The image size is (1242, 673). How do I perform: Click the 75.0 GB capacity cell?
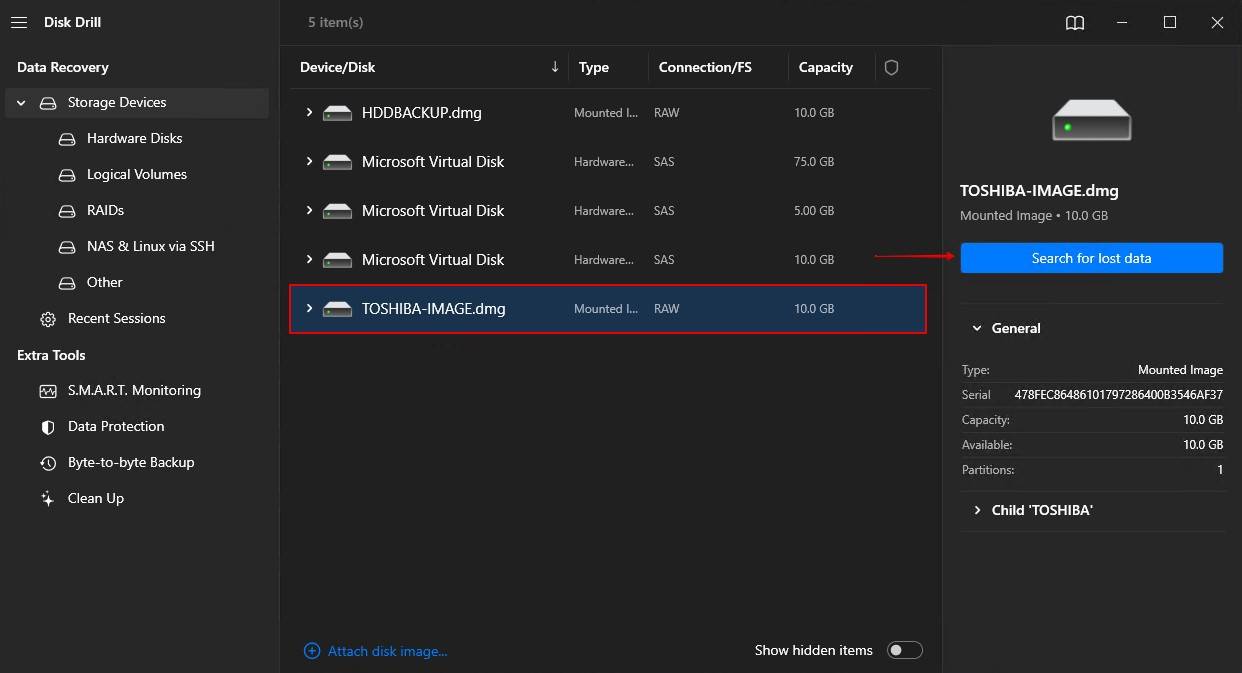pos(814,162)
